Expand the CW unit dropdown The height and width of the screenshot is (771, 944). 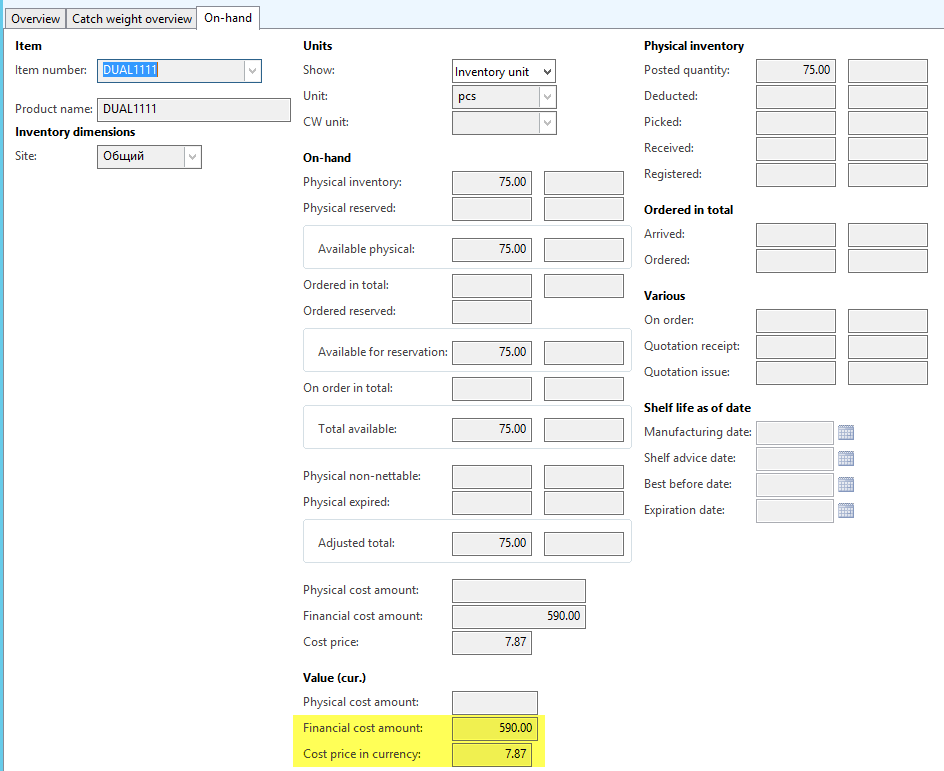[x=546, y=123]
